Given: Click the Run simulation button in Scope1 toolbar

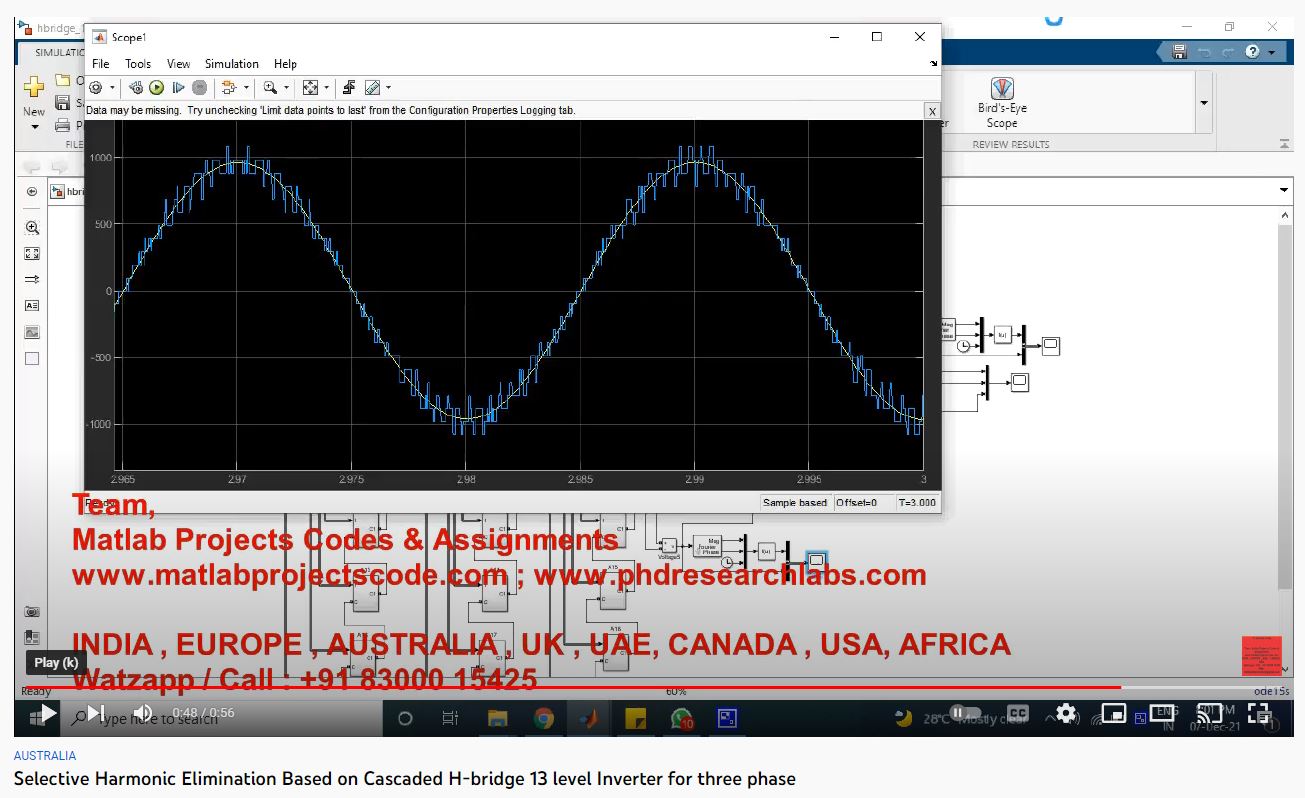Looking at the screenshot, I should pyautogui.click(x=156, y=88).
